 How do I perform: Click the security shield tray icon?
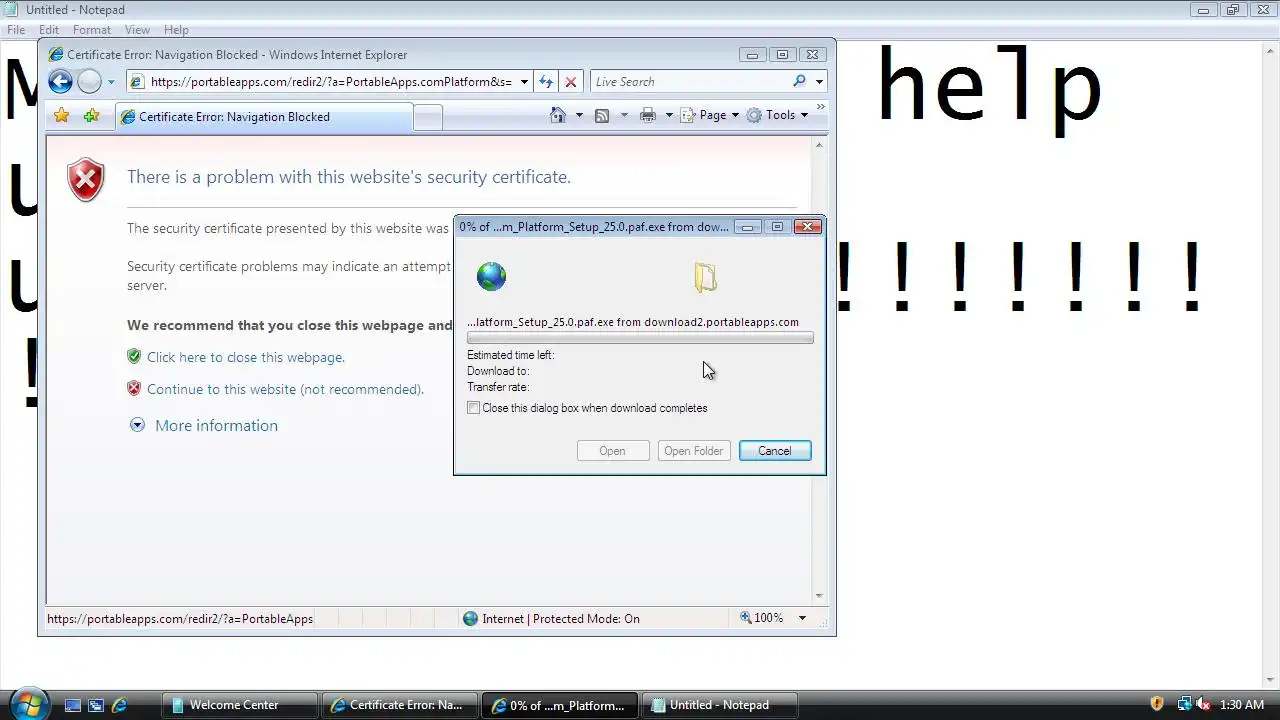click(x=1157, y=705)
